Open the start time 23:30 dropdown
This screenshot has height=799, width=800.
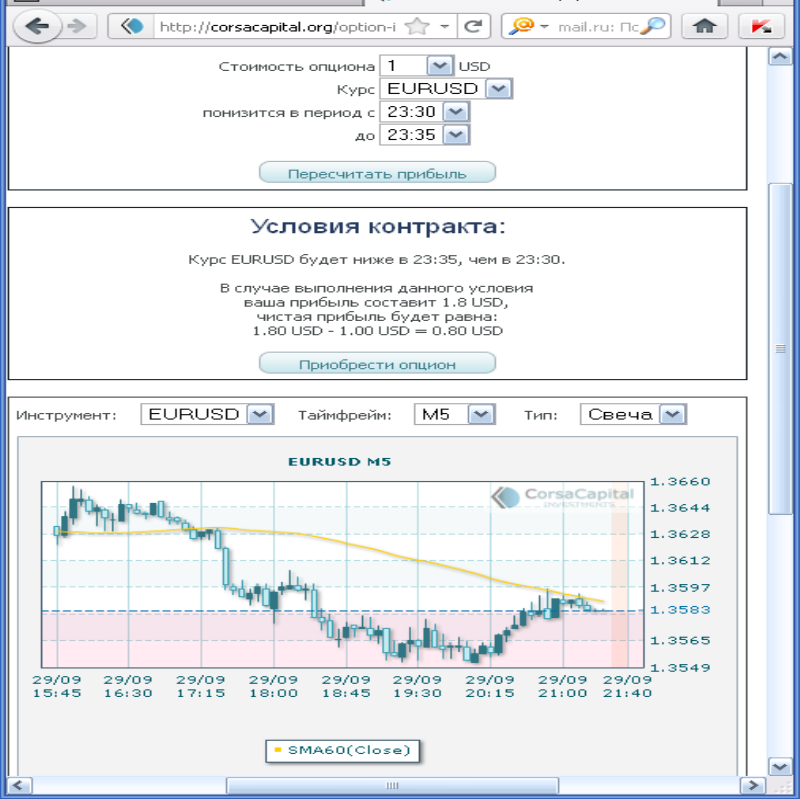(x=456, y=112)
